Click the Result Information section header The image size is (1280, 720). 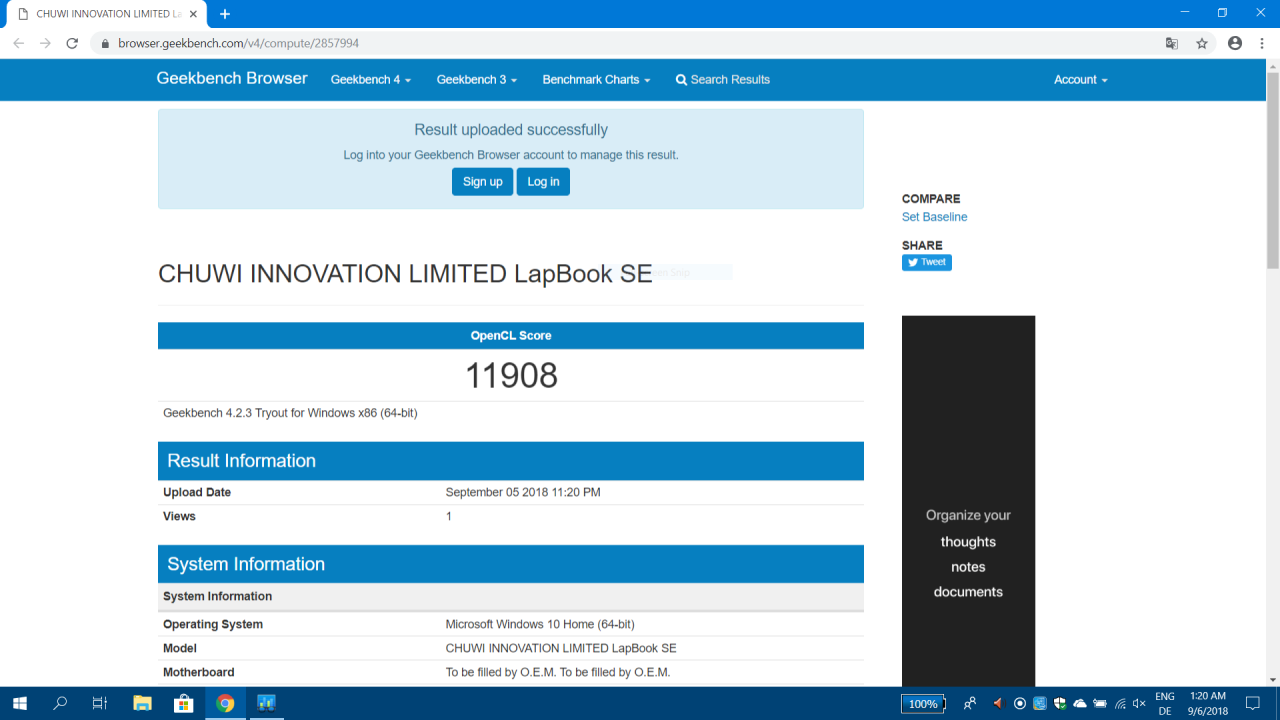pyautogui.click(x=511, y=461)
